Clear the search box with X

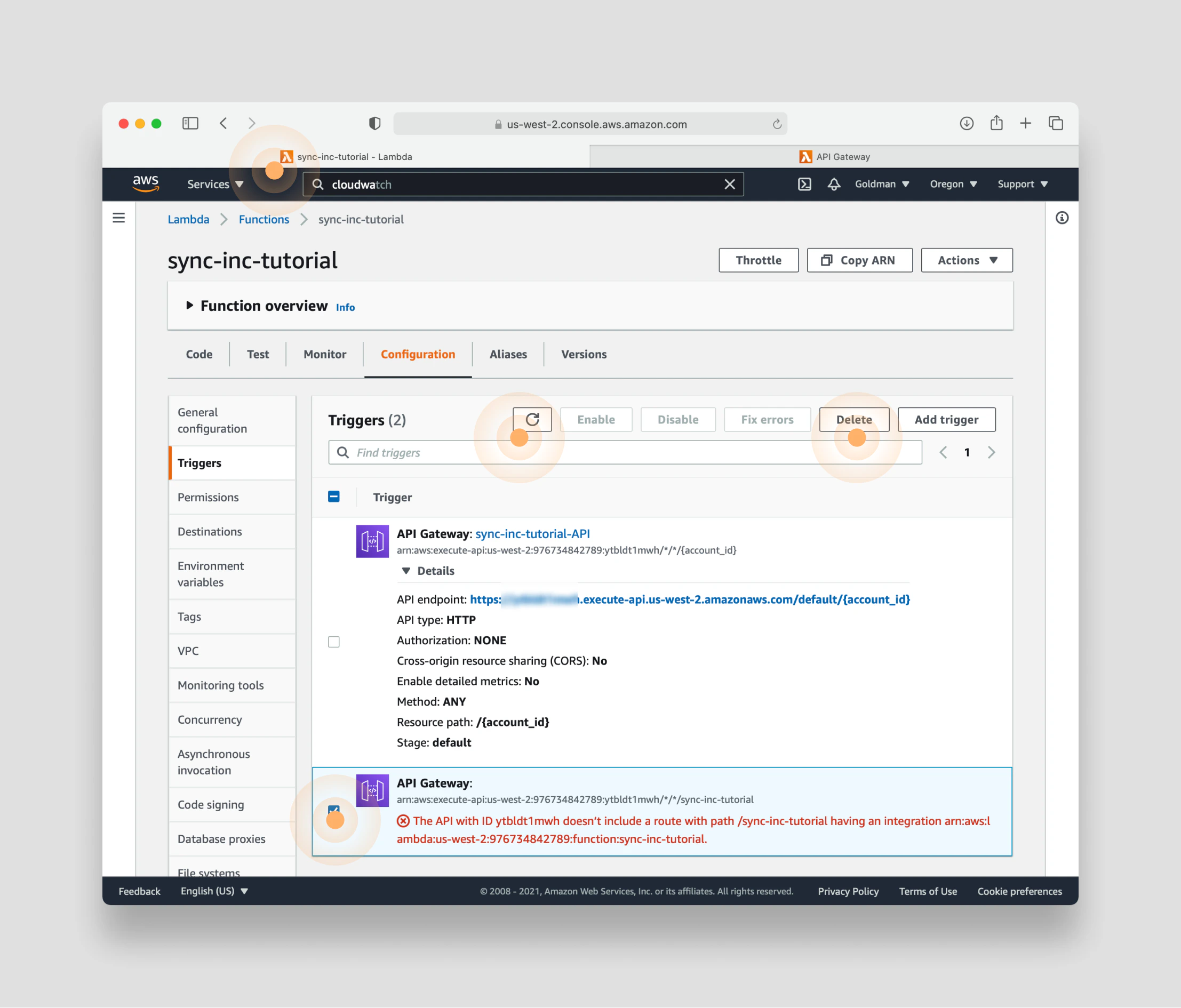(x=730, y=184)
